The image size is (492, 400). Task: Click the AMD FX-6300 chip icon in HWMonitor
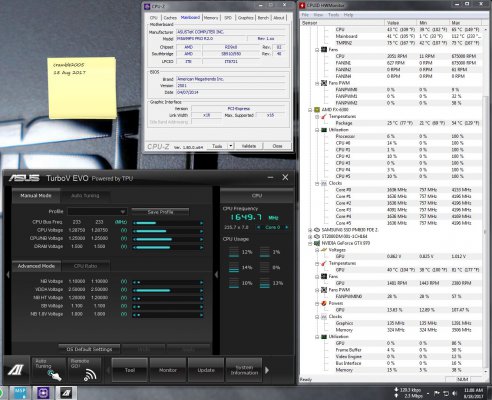[317, 110]
